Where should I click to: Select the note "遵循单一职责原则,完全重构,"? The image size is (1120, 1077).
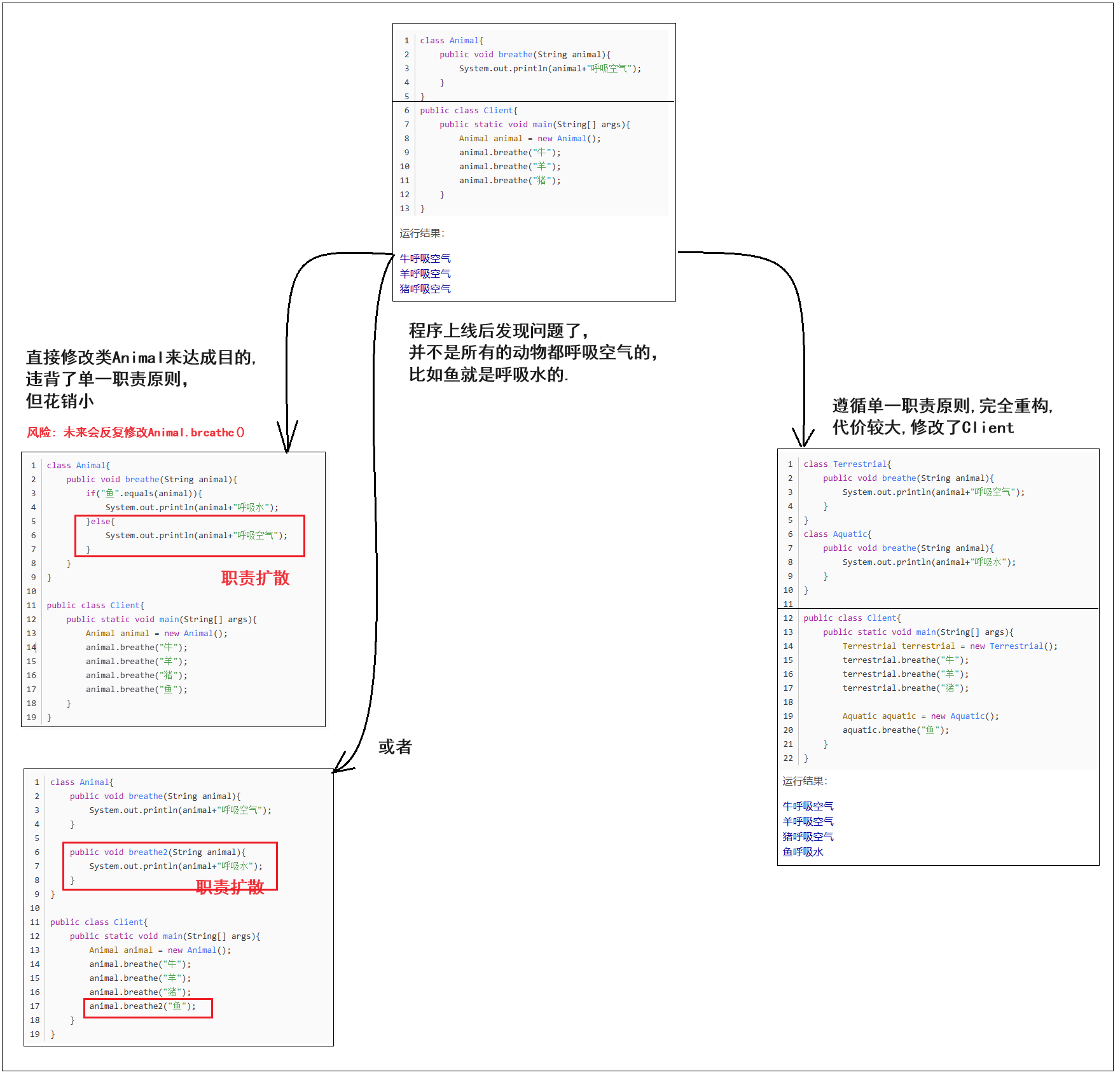click(x=943, y=406)
